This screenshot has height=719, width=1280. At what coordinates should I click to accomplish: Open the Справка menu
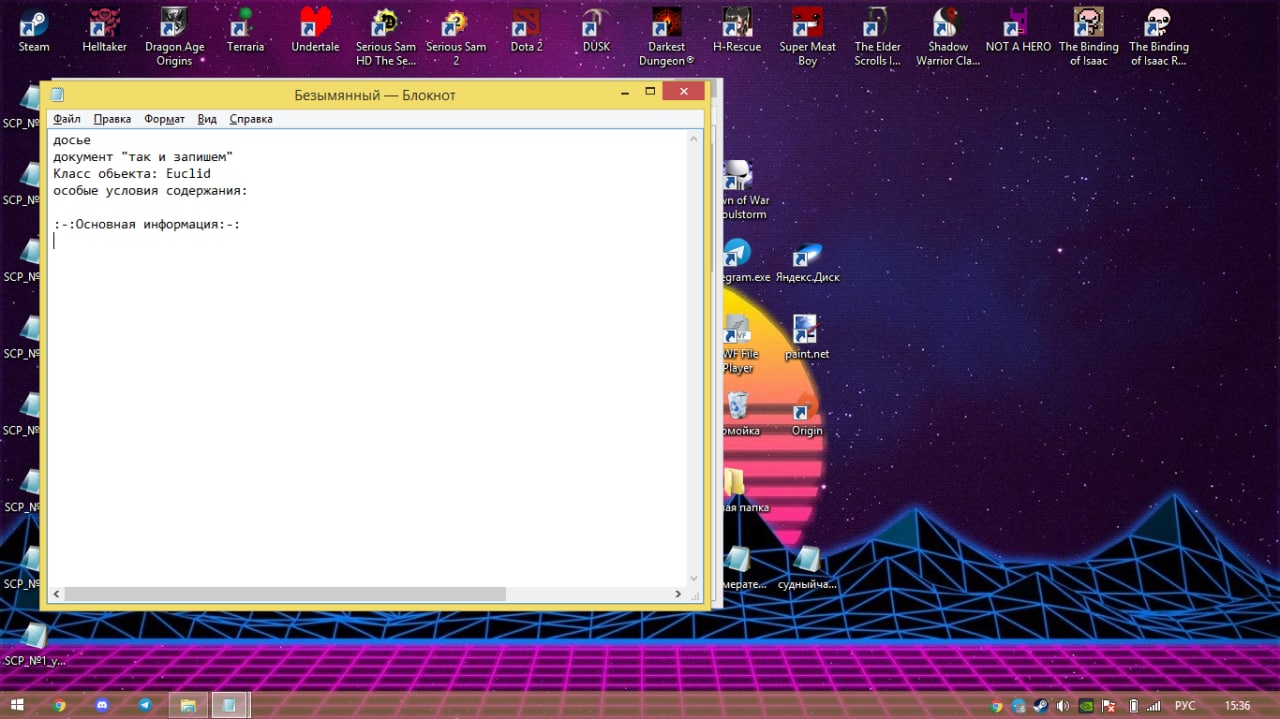[x=251, y=119]
